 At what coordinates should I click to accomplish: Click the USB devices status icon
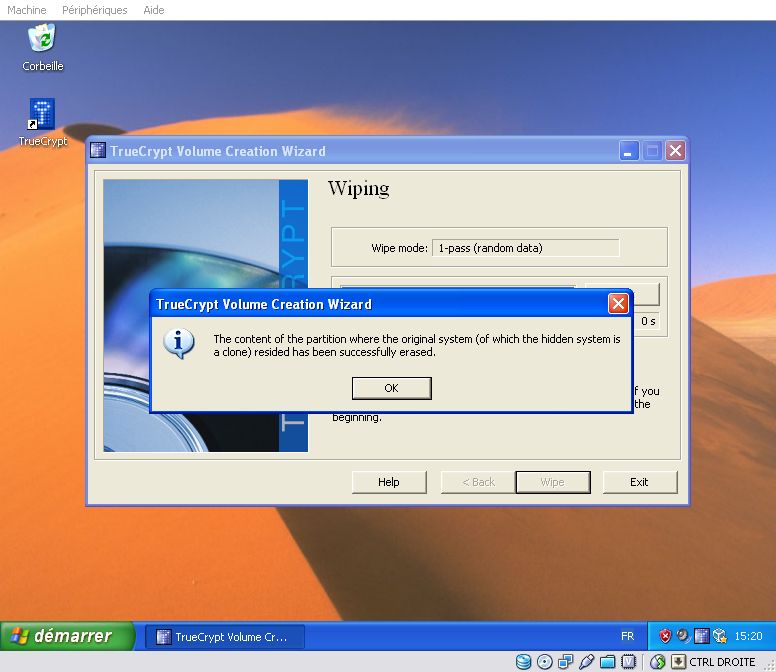[586, 662]
